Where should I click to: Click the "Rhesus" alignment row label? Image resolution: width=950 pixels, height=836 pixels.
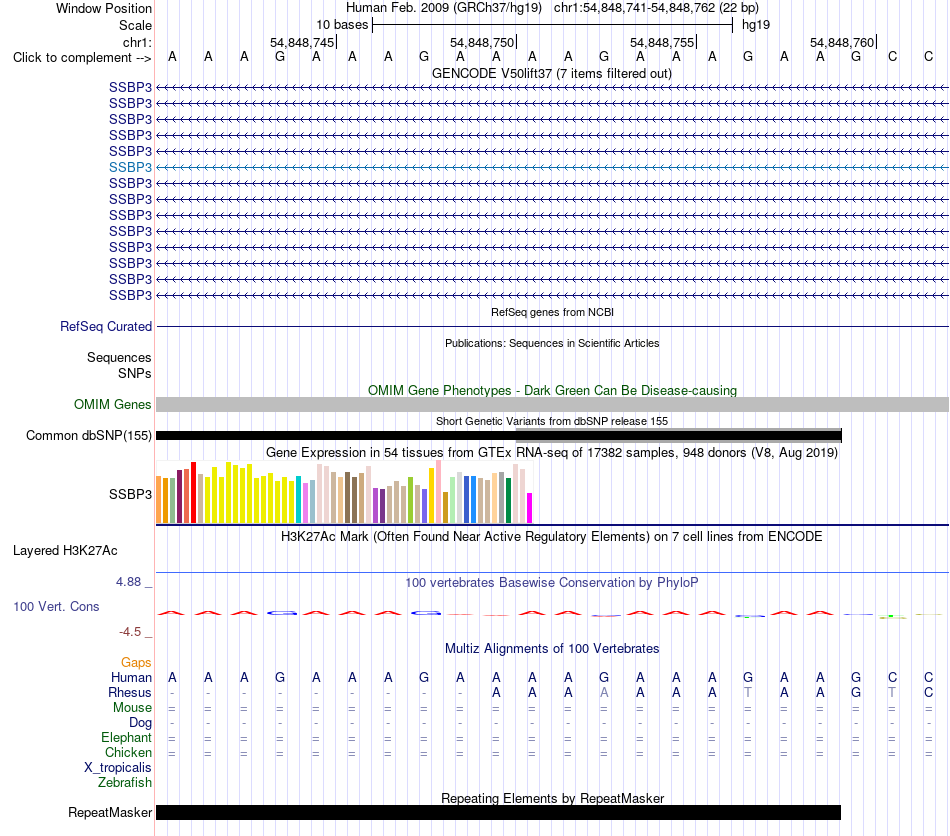pyautogui.click(x=130, y=692)
